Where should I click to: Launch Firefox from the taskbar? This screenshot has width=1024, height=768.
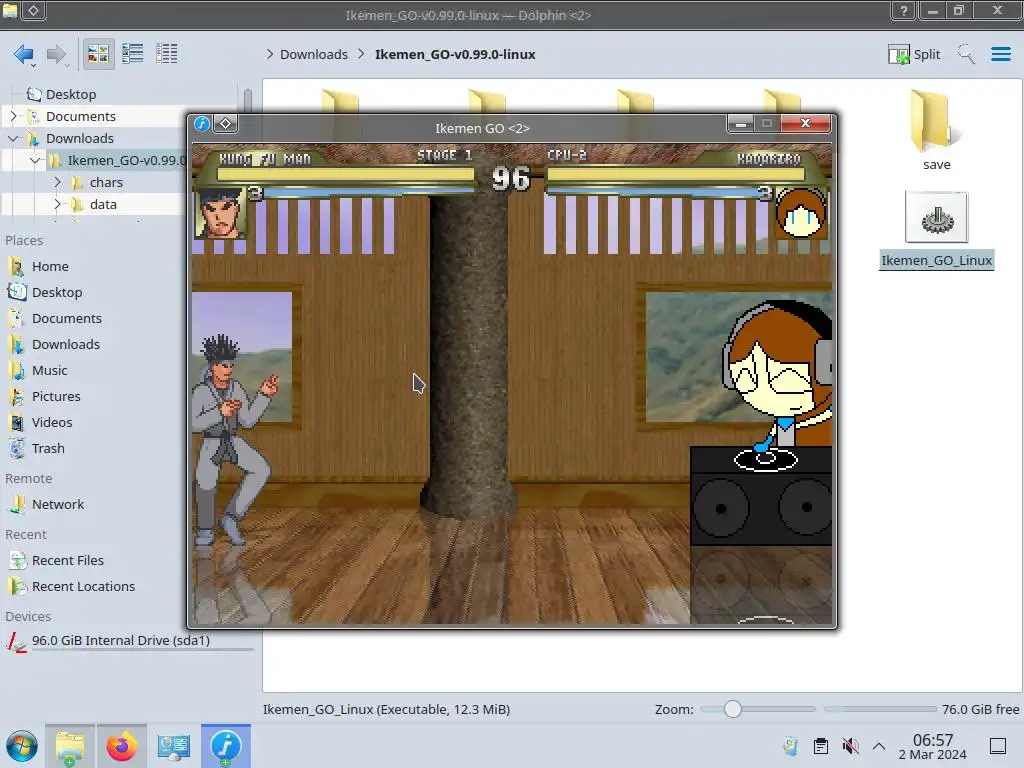(121, 746)
